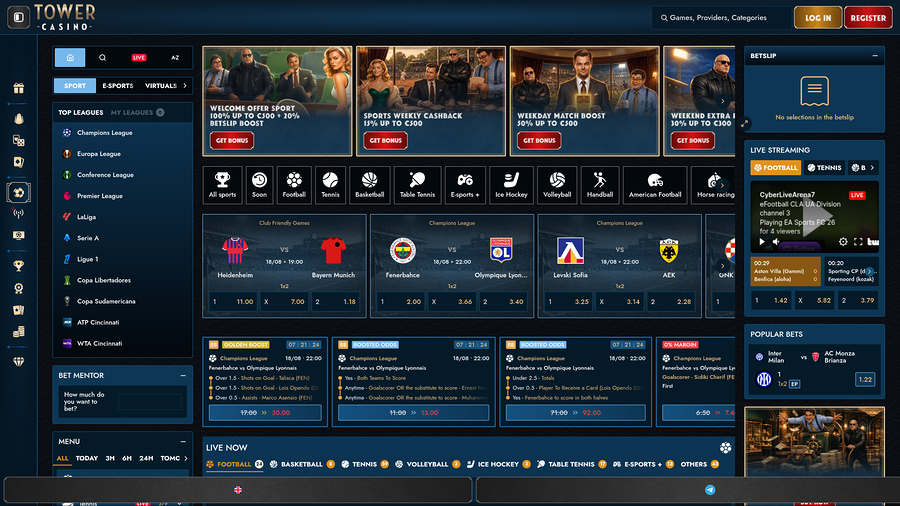The width and height of the screenshot is (900, 506).
Task: Open the A-Z sports listing
Action: 175,57
